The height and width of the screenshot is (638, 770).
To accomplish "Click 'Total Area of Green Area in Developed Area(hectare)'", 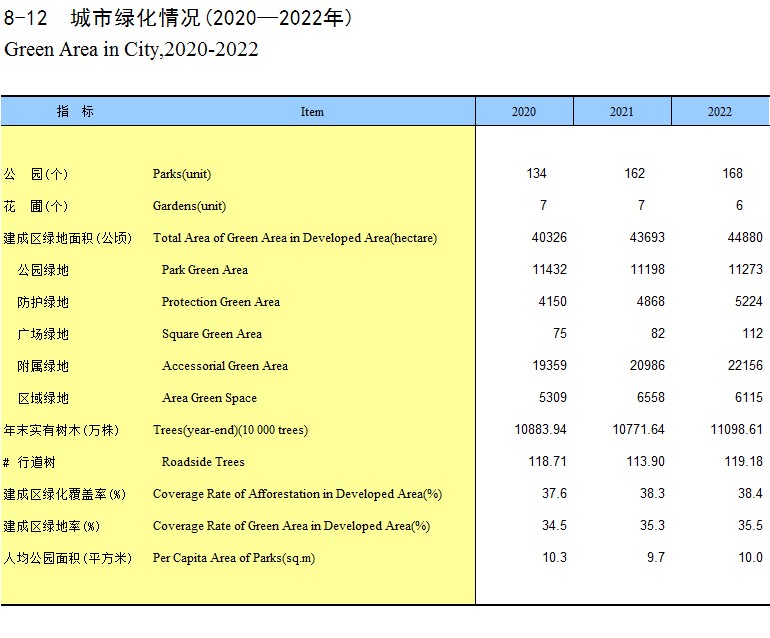I will tap(295, 238).
